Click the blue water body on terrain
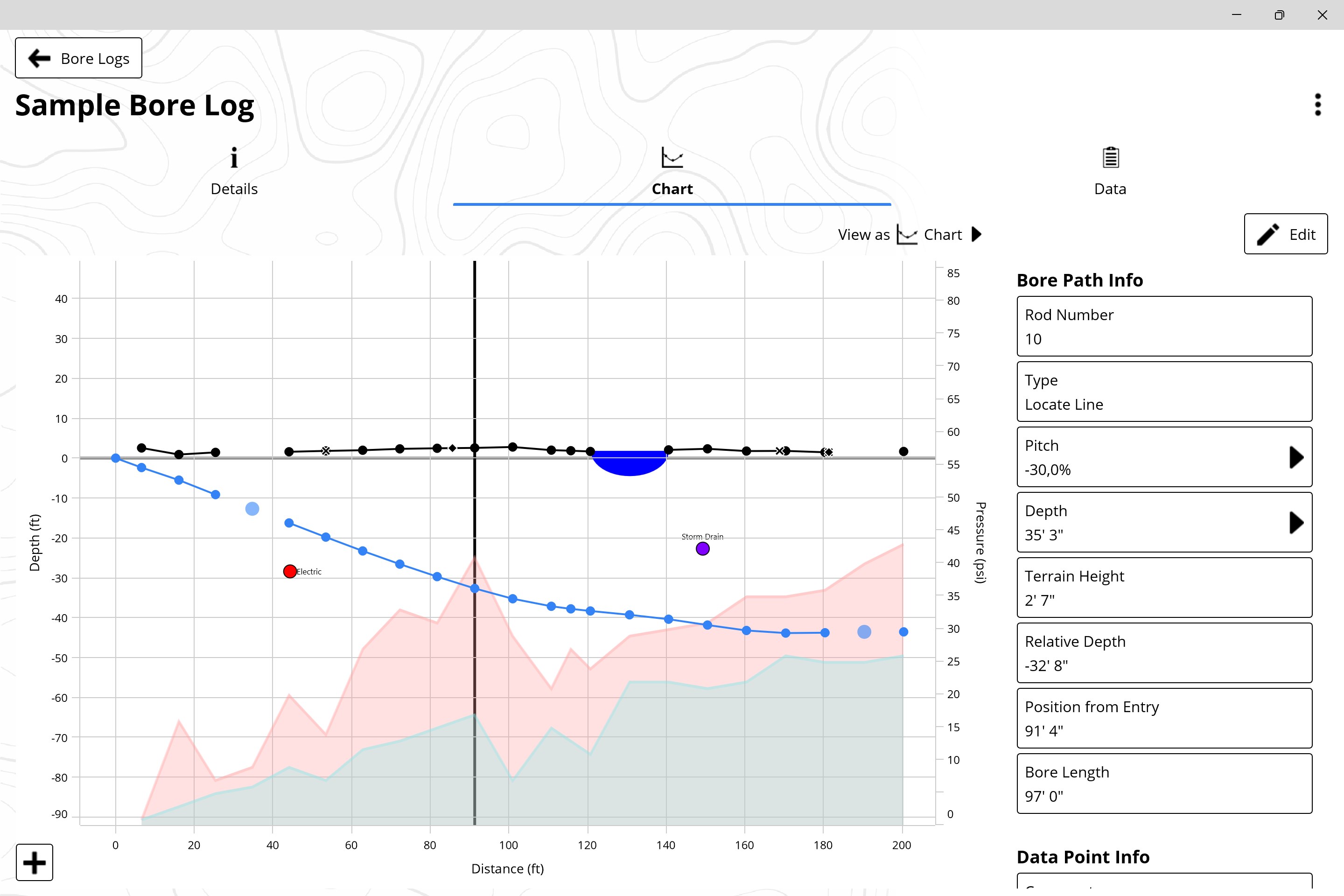The height and width of the screenshot is (896, 1344). pos(629,463)
